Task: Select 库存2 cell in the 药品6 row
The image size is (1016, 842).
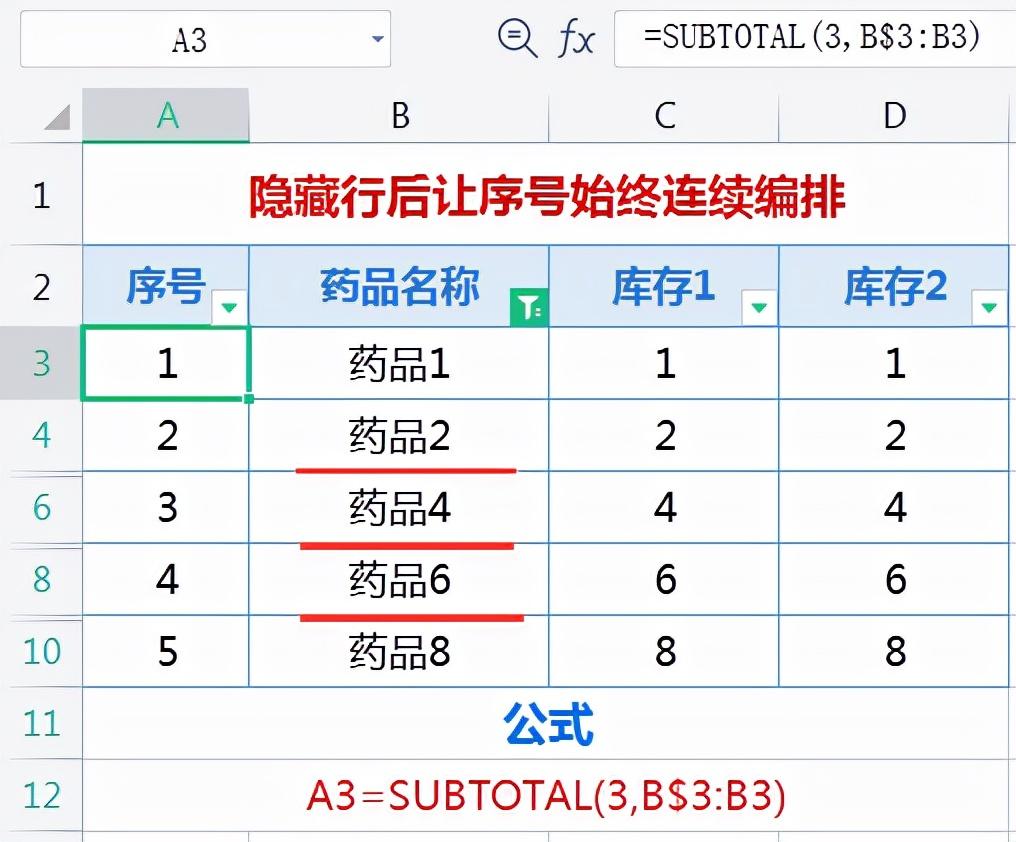Action: coord(894,579)
